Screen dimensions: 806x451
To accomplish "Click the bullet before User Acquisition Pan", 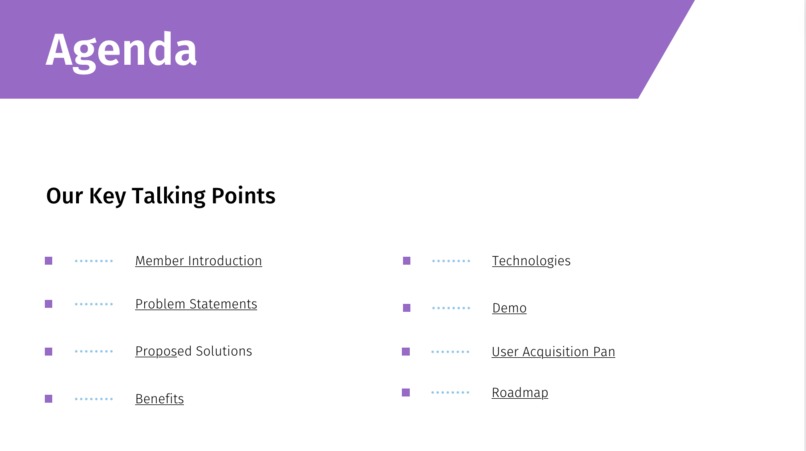I will [x=406, y=352].
